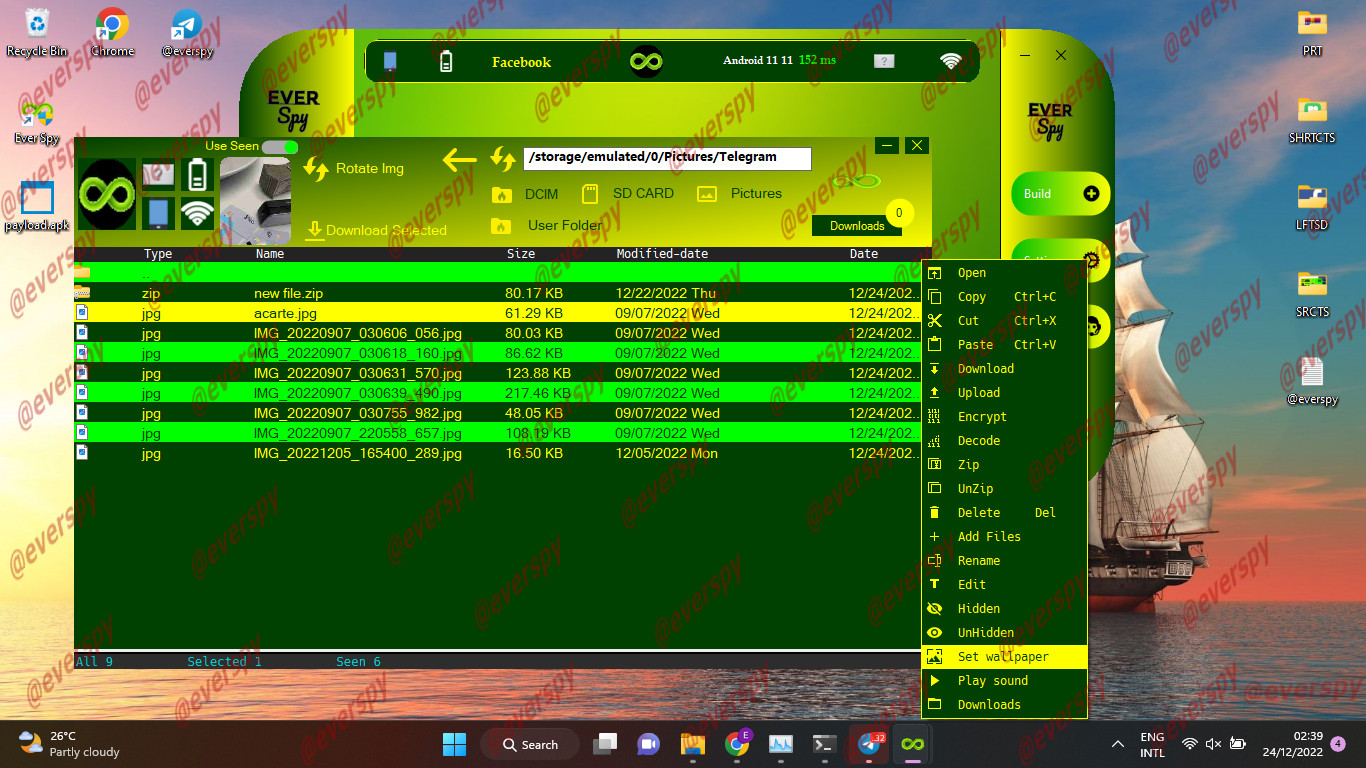This screenshot has height=768, width=1366.
Task: Click the play triangle icon beside Play sound
Action: [x=935, y=681]
